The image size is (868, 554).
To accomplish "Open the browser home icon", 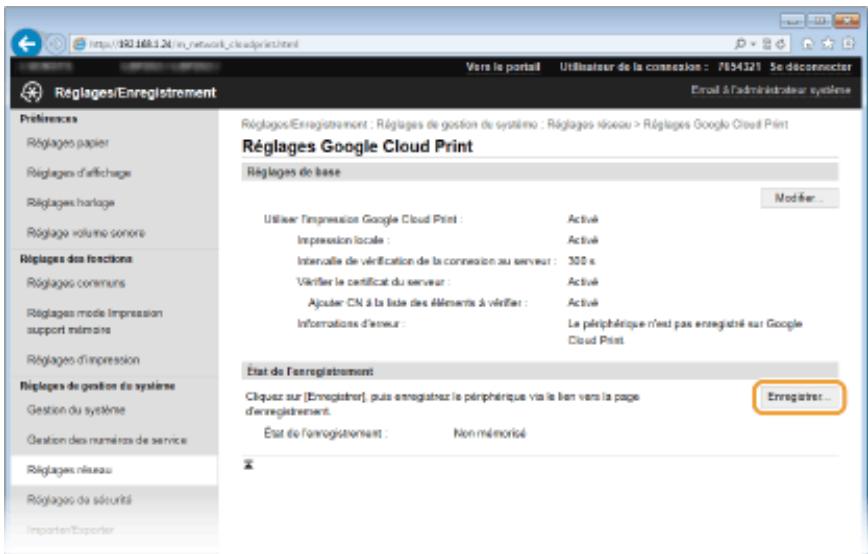I will pyautogui.click(x=808, y=44).
